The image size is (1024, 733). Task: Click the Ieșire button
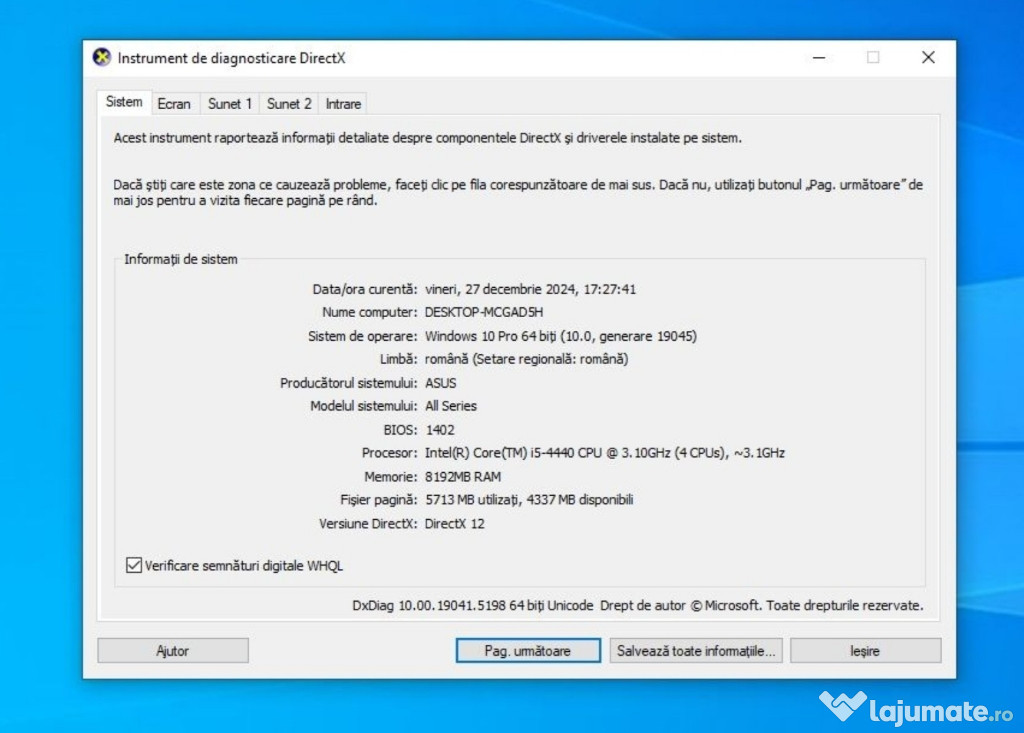(x=865, y=651)
